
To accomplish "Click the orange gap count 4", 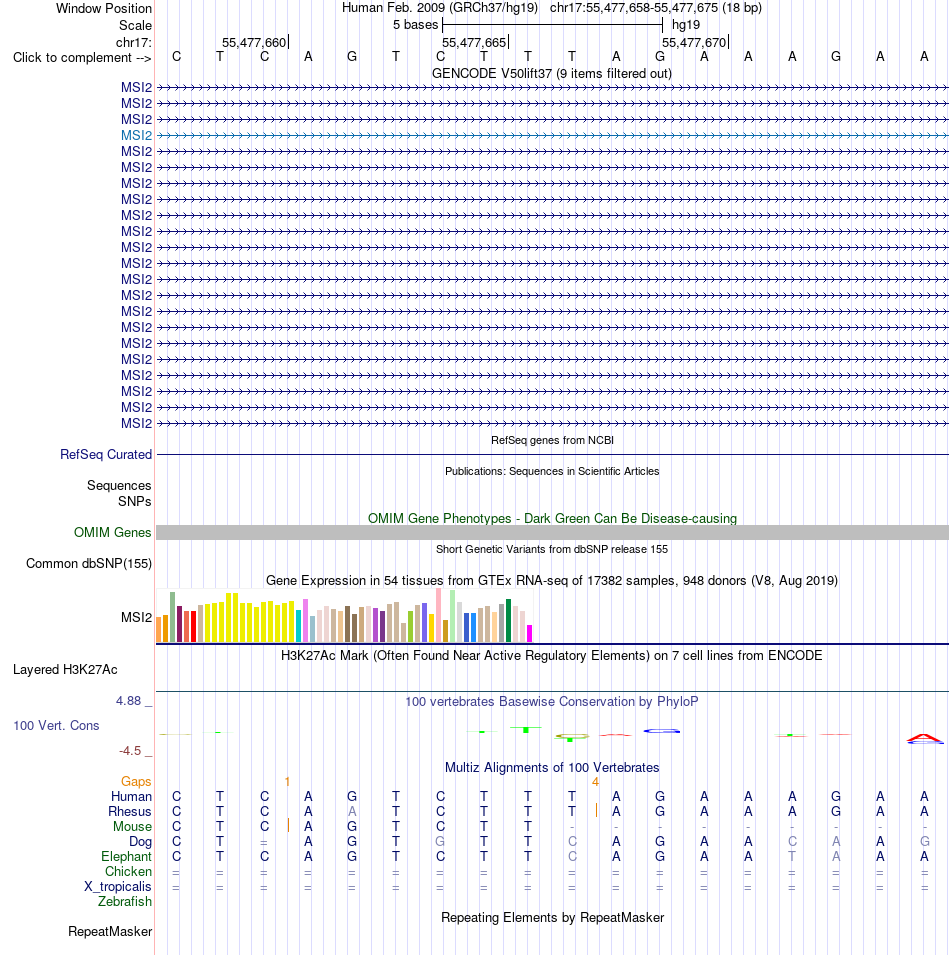I will coord(596,781).
